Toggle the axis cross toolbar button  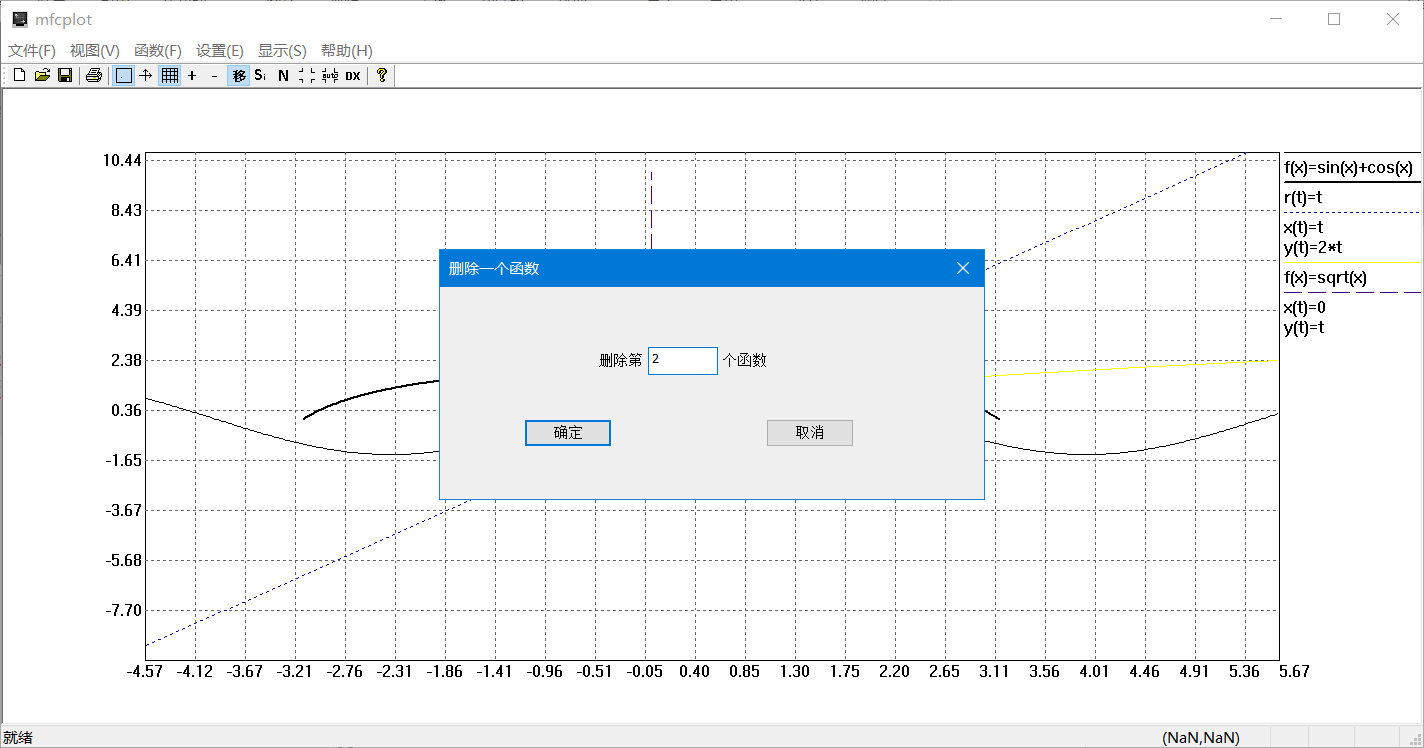click(x=146, y=75)
